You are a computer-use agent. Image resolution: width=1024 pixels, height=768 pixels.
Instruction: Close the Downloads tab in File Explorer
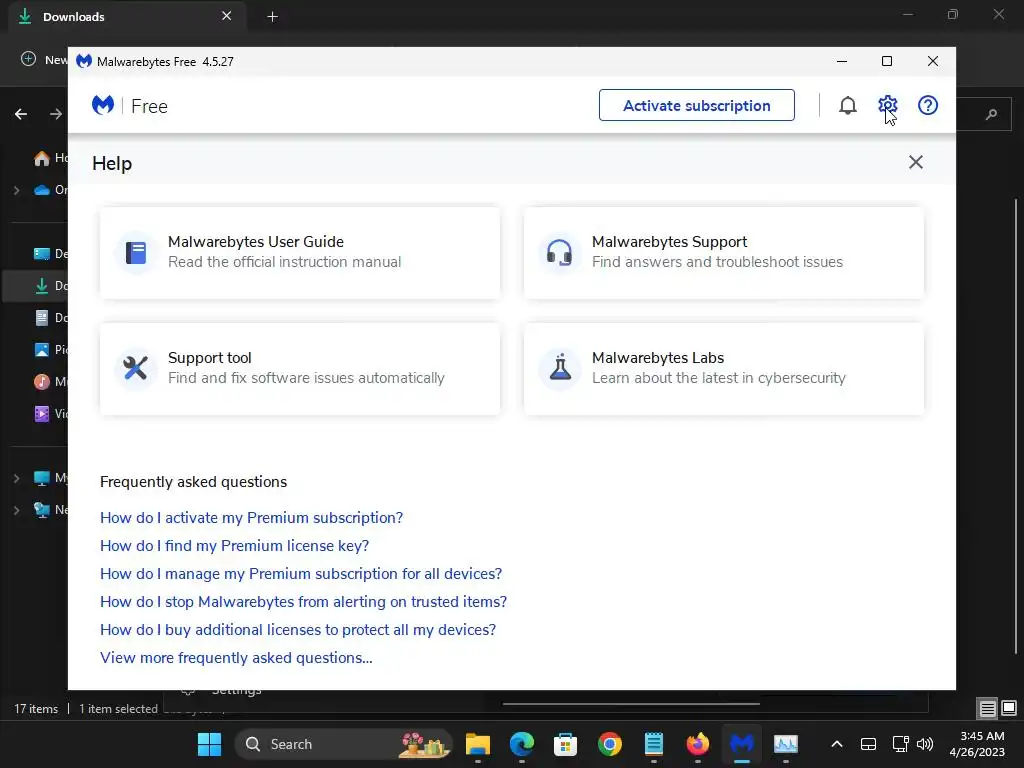click(x=227, y=16)
